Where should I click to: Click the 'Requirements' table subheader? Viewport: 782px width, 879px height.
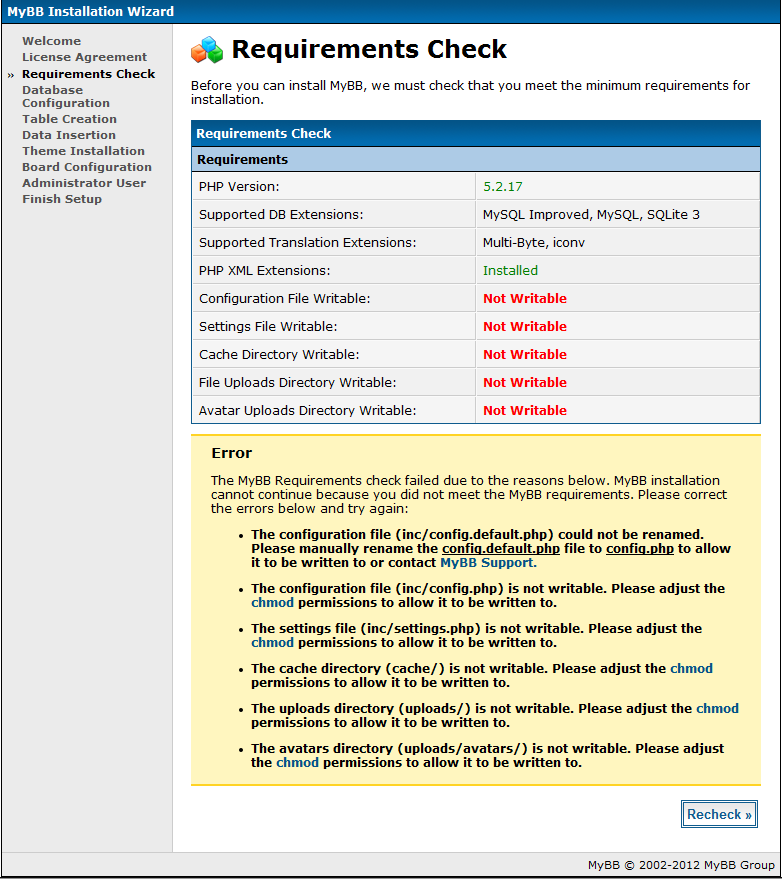pos(242,160)
